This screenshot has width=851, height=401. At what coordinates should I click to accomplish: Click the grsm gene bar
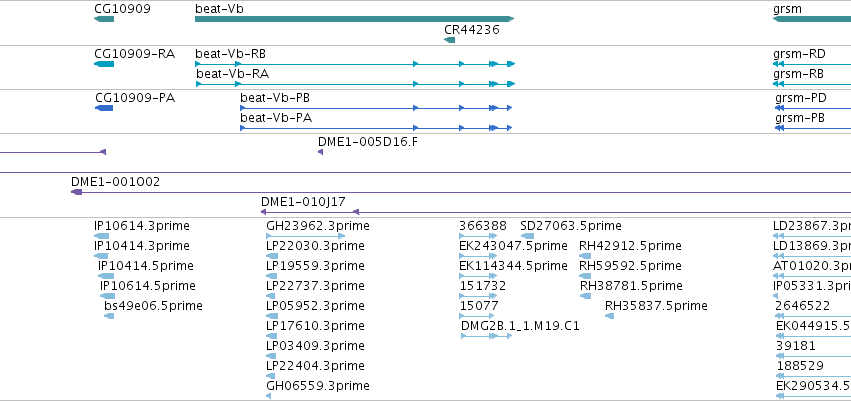pos(812,19)
